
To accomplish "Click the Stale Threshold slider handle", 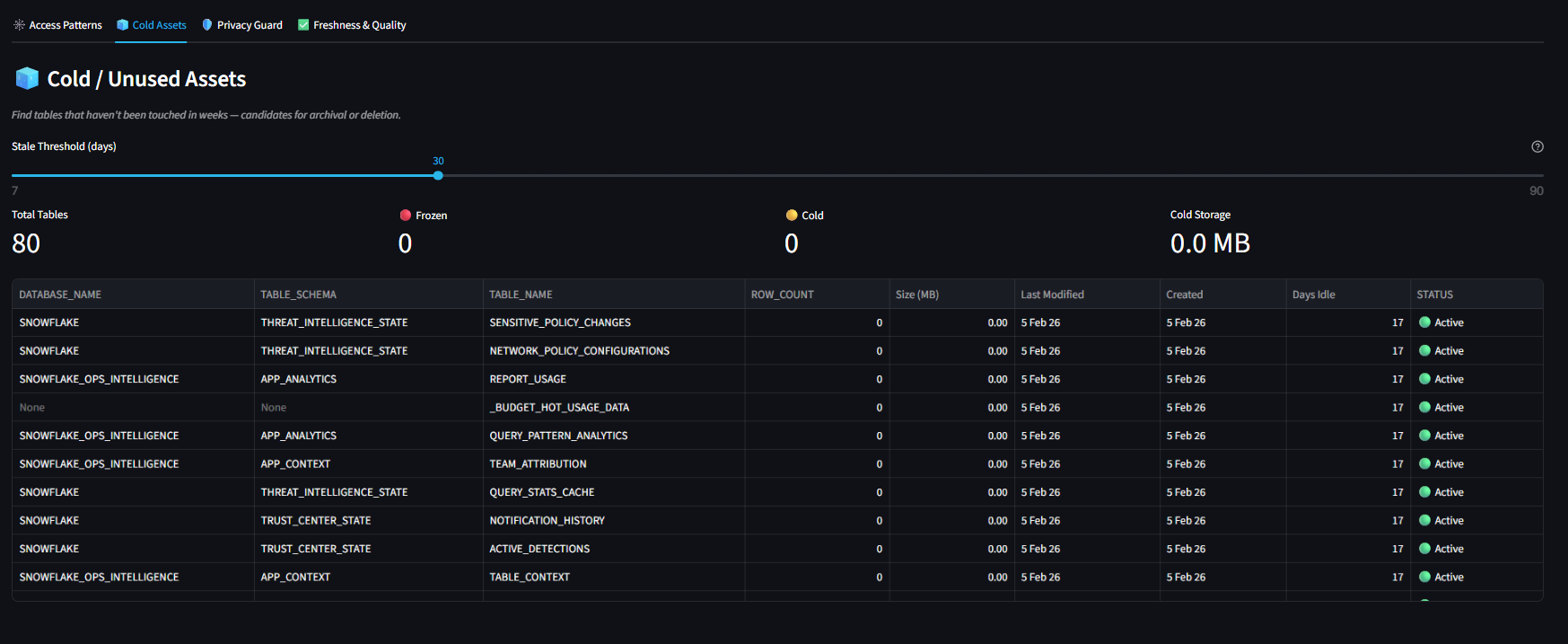I will click(x=438, y=176).
